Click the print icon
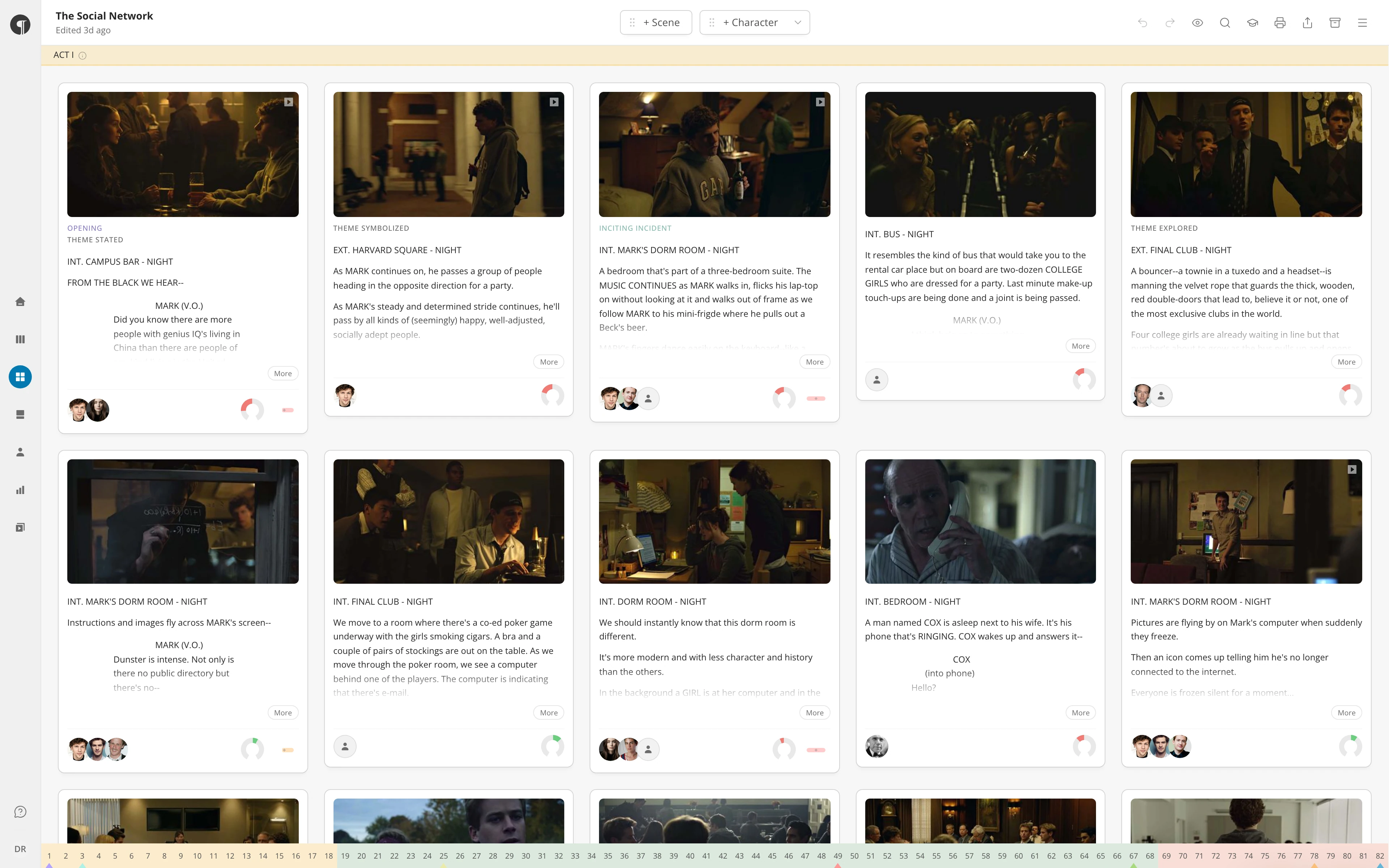The width and height of the screenshot is (1389, 868). (x=1280, y=23)
